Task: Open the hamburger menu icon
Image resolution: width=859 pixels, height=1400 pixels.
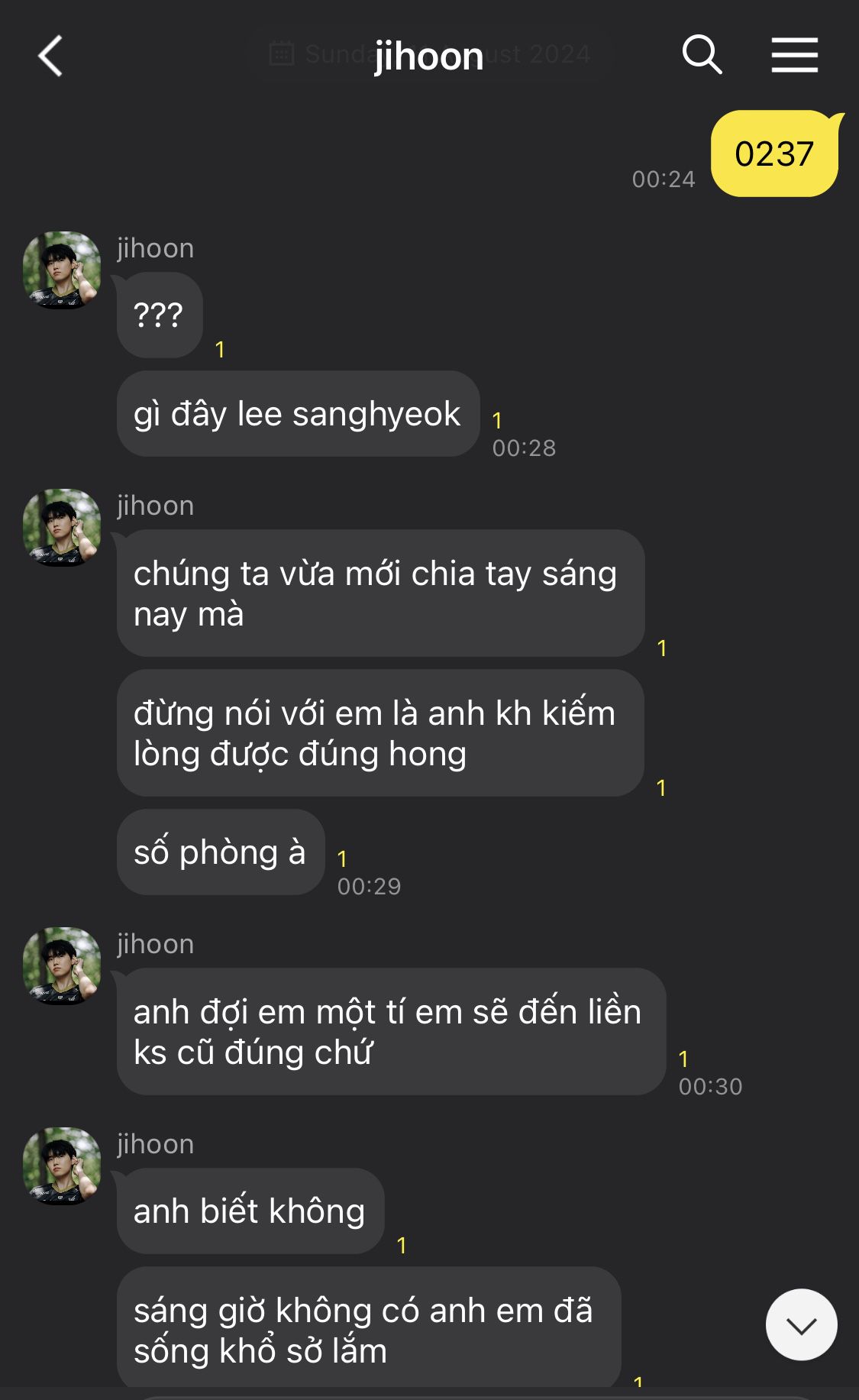Action: click(x=794, y=55)
